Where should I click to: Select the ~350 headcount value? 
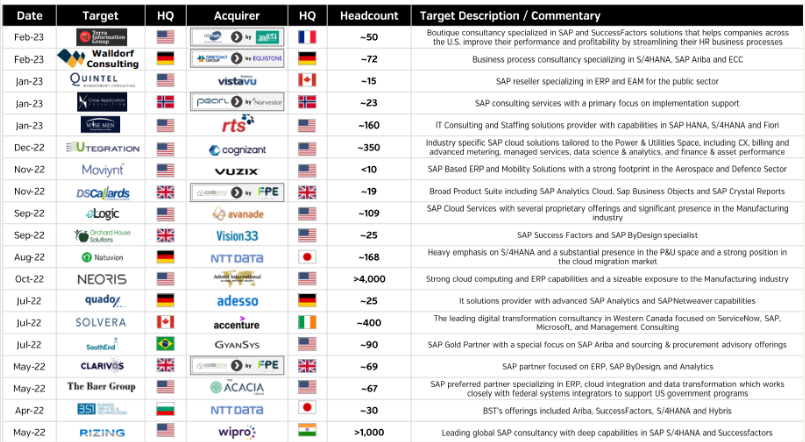point(369,147)
